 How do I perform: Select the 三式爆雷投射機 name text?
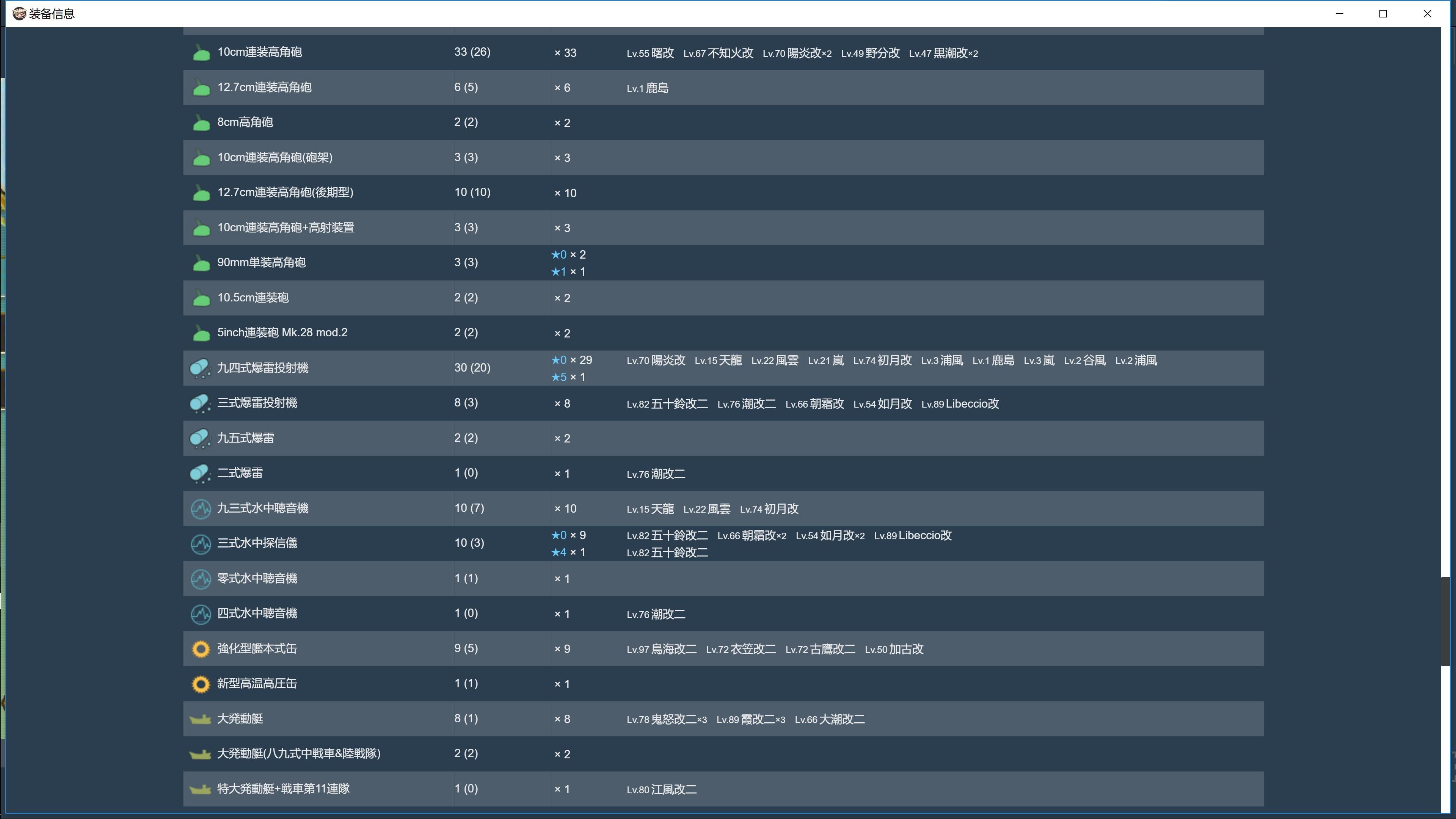coord(257,403)
